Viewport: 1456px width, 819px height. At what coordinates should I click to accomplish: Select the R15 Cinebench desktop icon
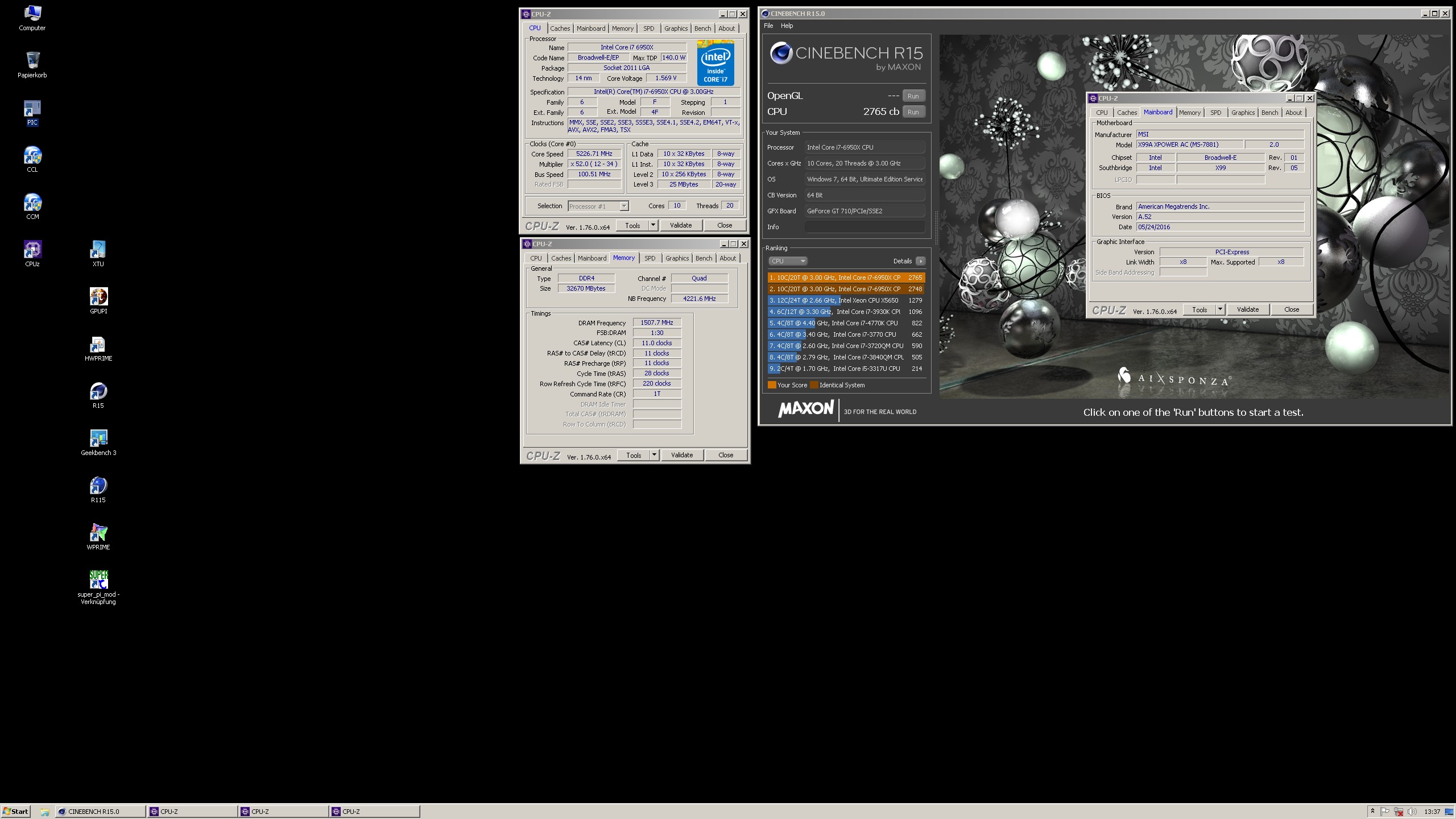(98, 395)
